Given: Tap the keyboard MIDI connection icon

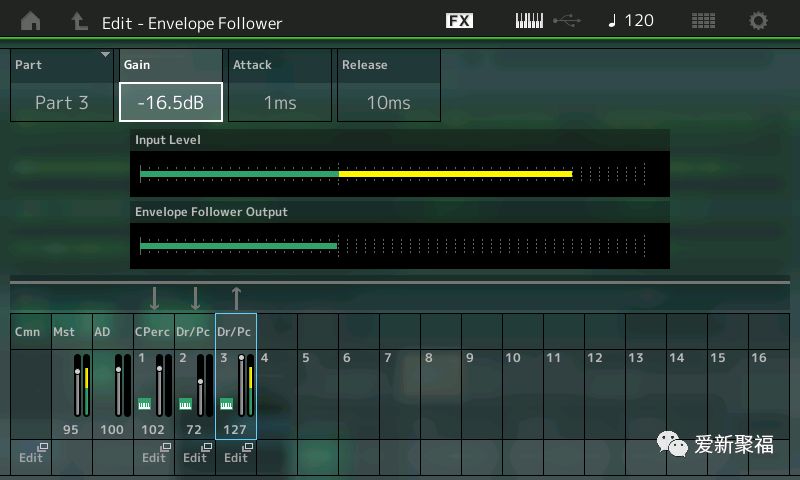Looking at the screenshot, I should (x=529, y=21).
